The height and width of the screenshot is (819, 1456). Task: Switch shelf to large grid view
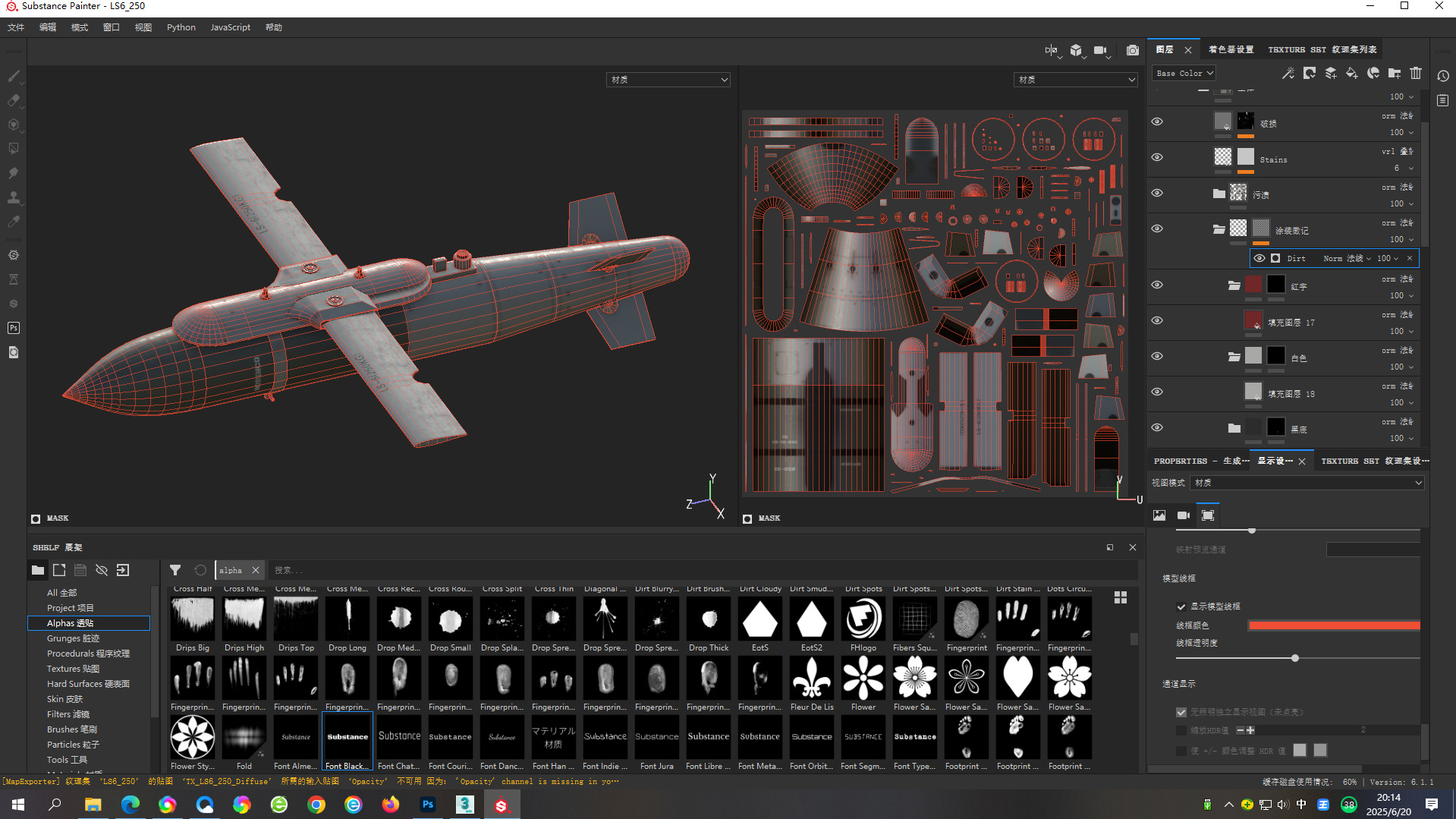click(1121, 597)
